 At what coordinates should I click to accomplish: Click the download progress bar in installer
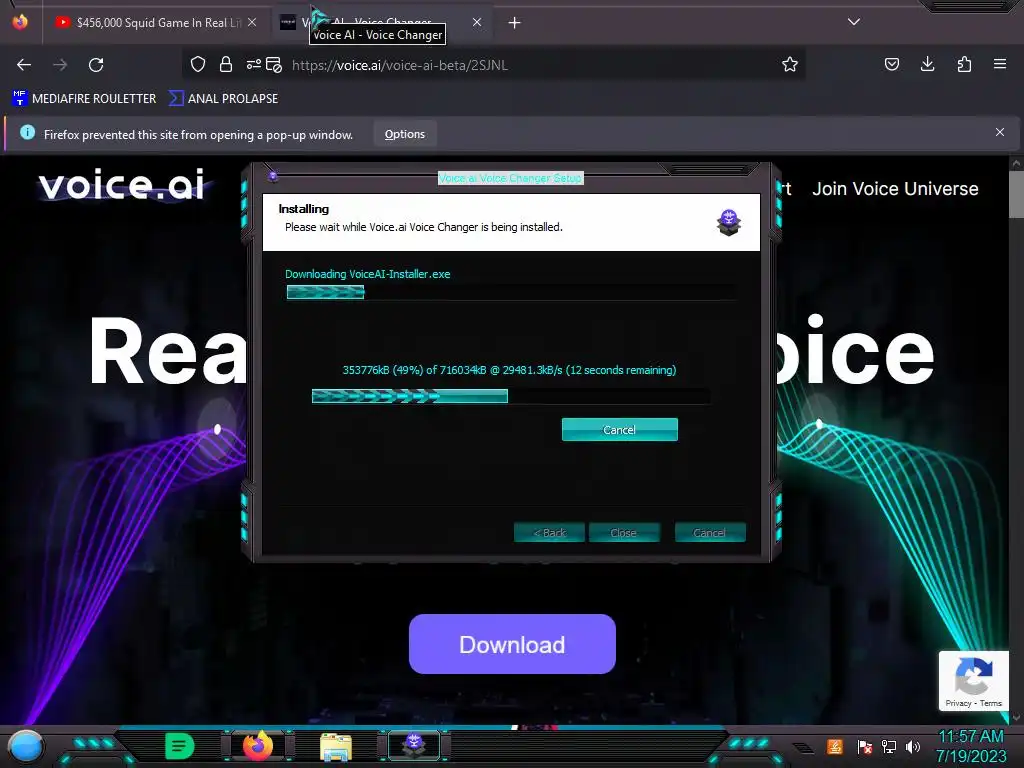(511, 396)
